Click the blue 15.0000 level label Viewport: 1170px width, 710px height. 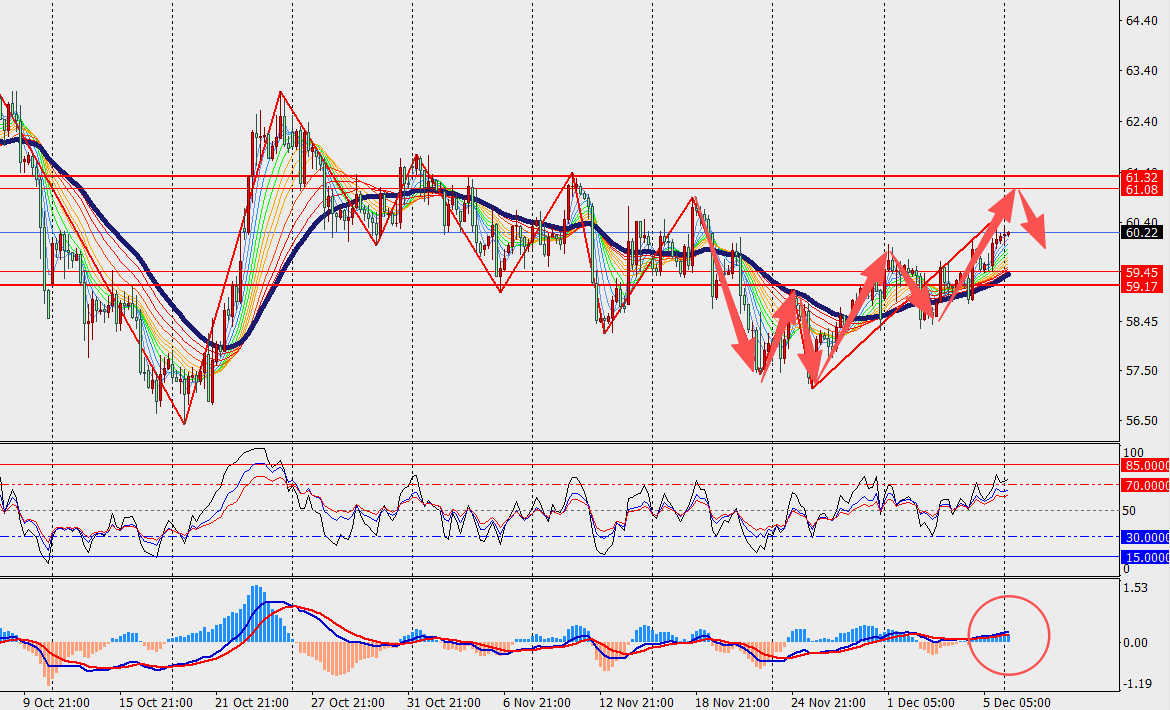[x=1146, y=557]
